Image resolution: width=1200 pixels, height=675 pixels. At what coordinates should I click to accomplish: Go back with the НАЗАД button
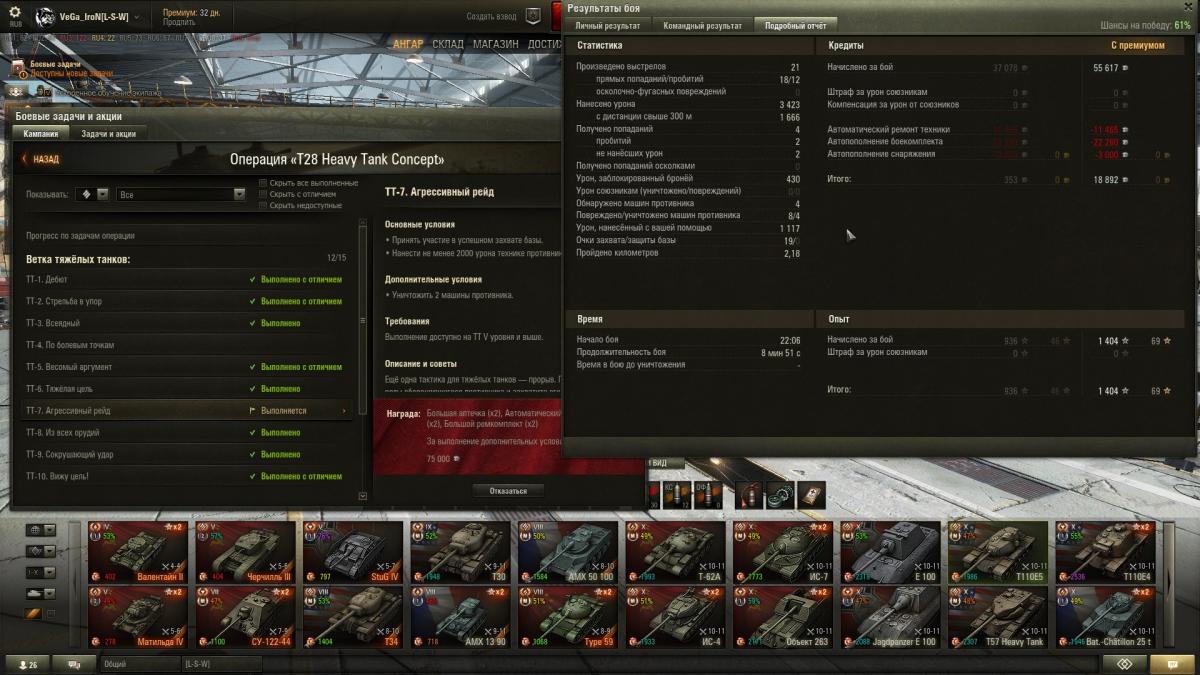[x=41, y=159]
